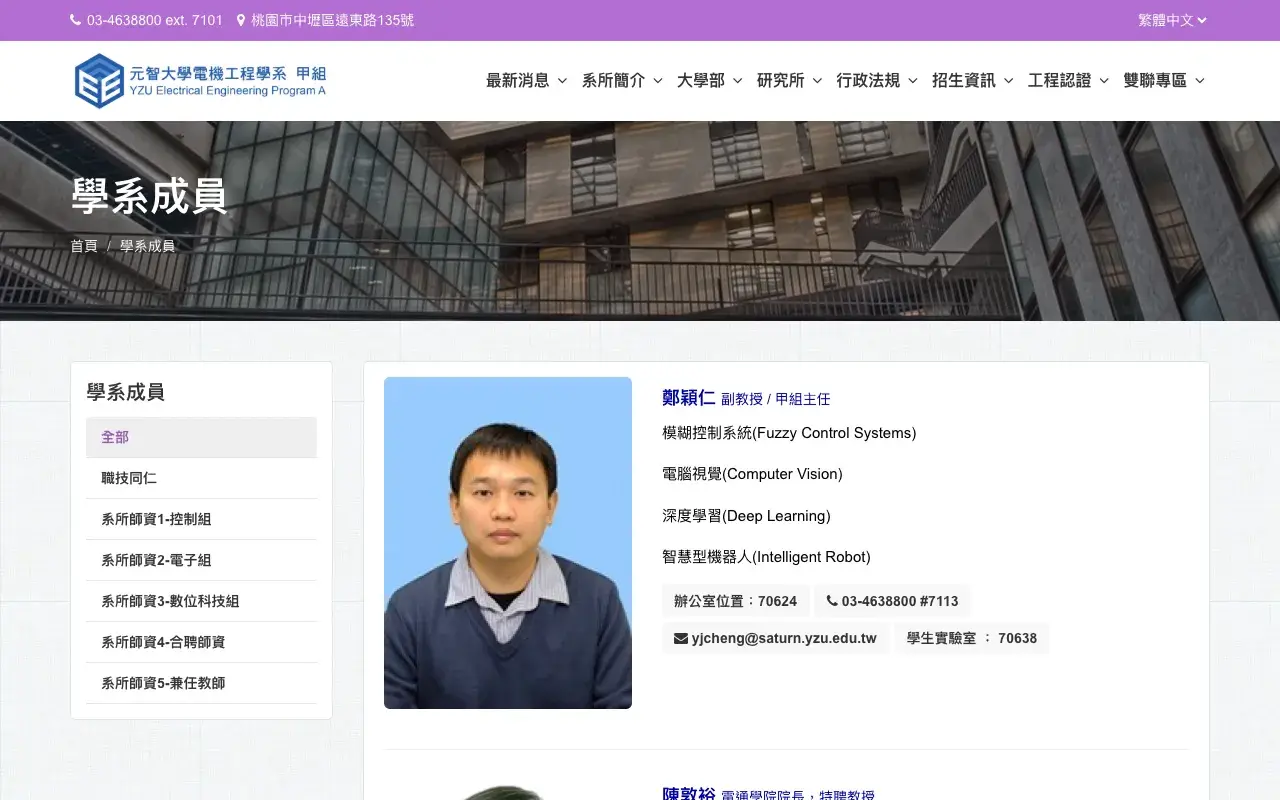1280x800 pixels.
Task: Click the text 電腦視覺(Computer Vision)
Action: coord(752,474)
